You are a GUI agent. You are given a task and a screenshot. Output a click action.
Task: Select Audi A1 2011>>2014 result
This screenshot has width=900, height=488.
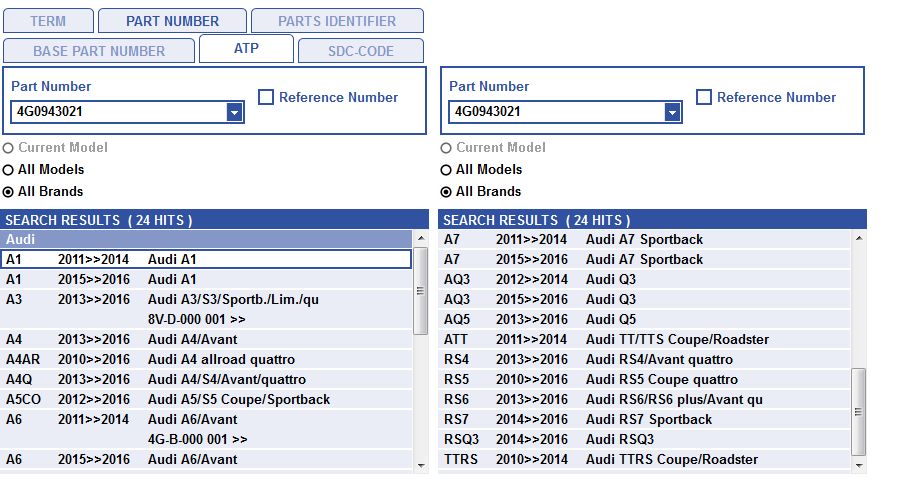[206, 260]
